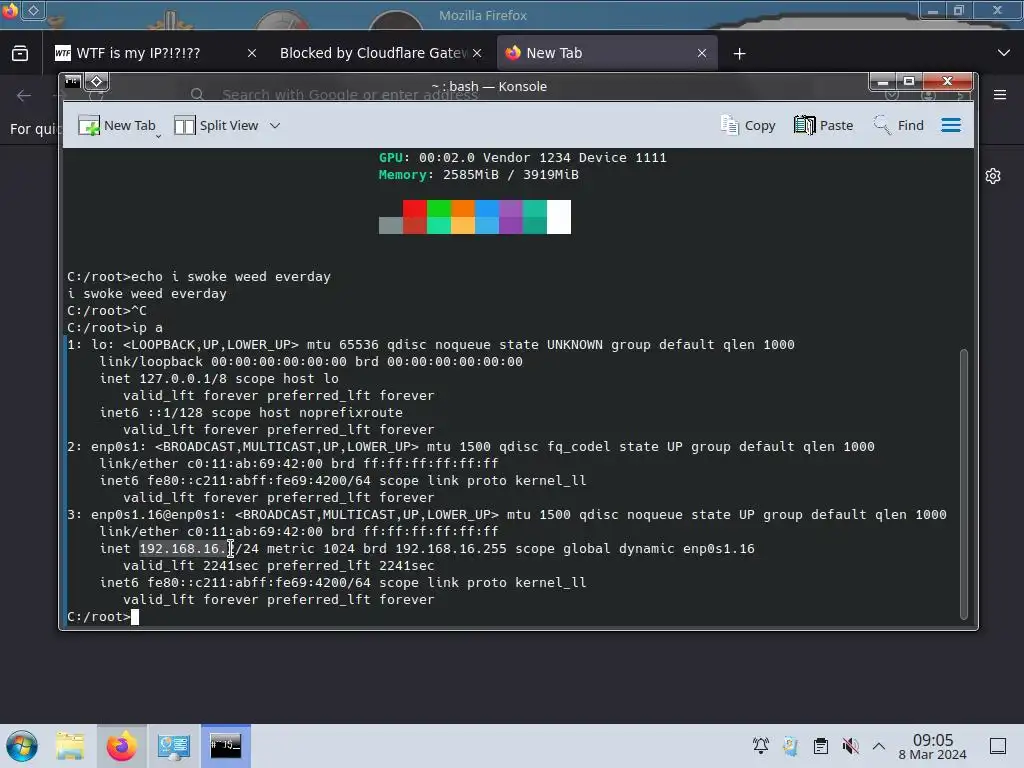Switch to Konsole via taskbar icon

coord(225,746)
